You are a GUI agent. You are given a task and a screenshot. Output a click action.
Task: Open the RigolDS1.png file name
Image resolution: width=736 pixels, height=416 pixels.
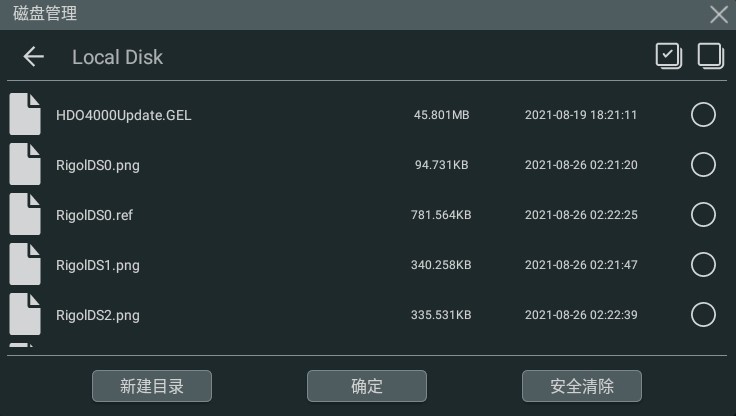coord(98,265)
